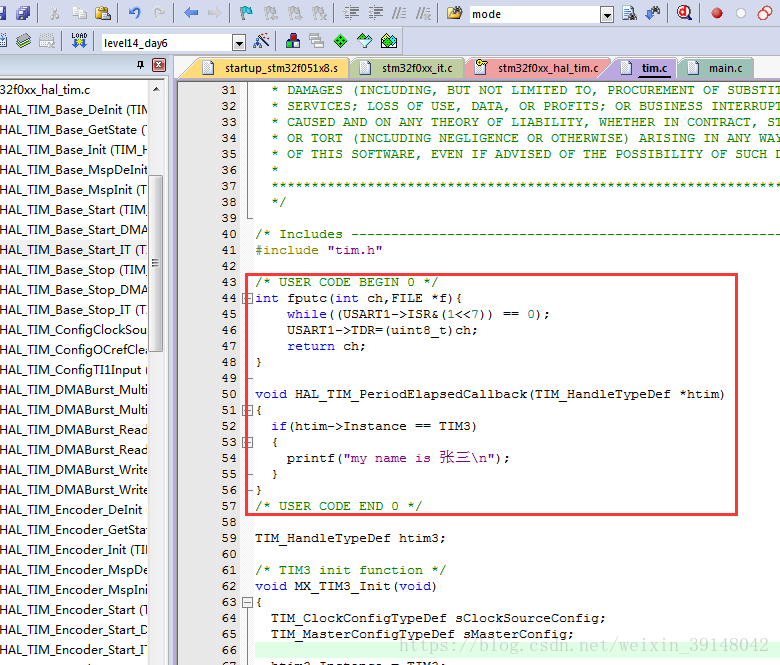Toggle the side panel pin

tap(140, 65)
